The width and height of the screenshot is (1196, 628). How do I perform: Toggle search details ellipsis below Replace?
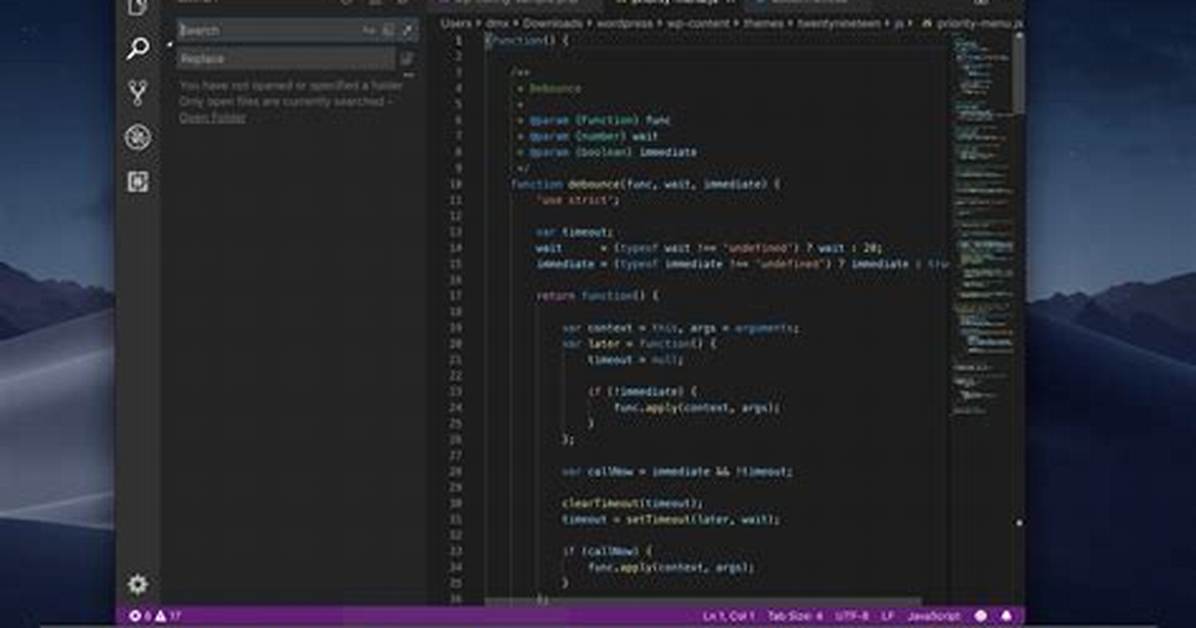click(x=409, y=75)
